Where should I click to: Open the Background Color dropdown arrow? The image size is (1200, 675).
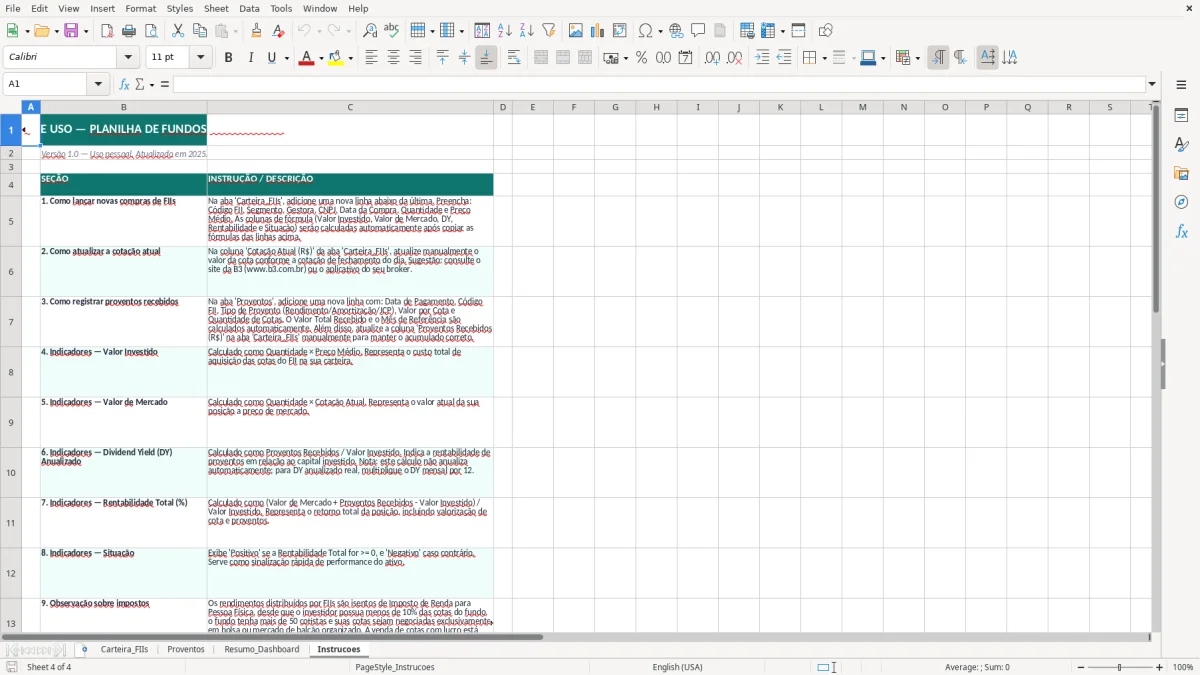pos(350,58)
